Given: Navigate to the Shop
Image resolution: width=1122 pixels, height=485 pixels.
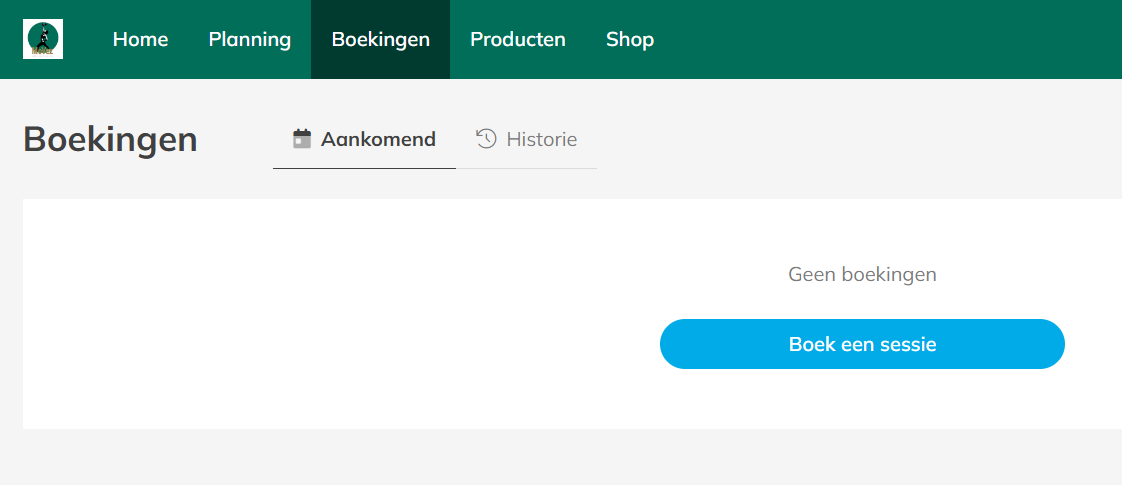Looking at the screenshot, I should click(x=630, y=39).
